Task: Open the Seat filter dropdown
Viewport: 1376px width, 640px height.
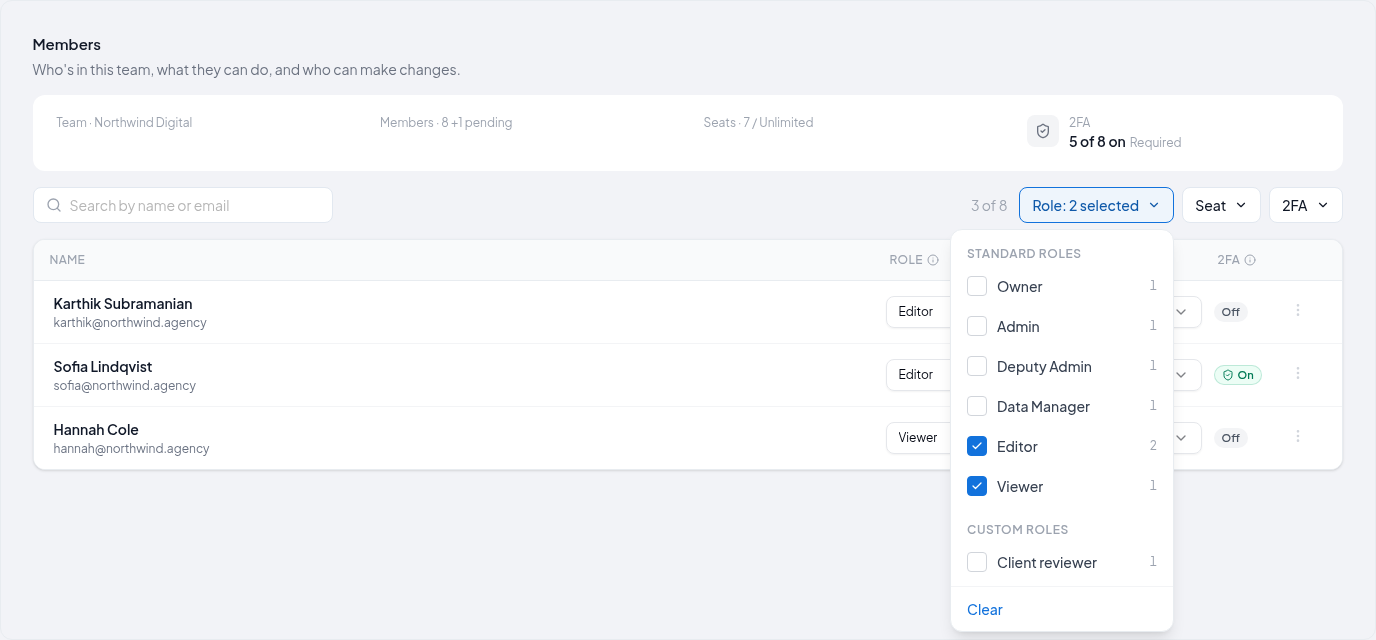Action: click(x=1221, y=205)
